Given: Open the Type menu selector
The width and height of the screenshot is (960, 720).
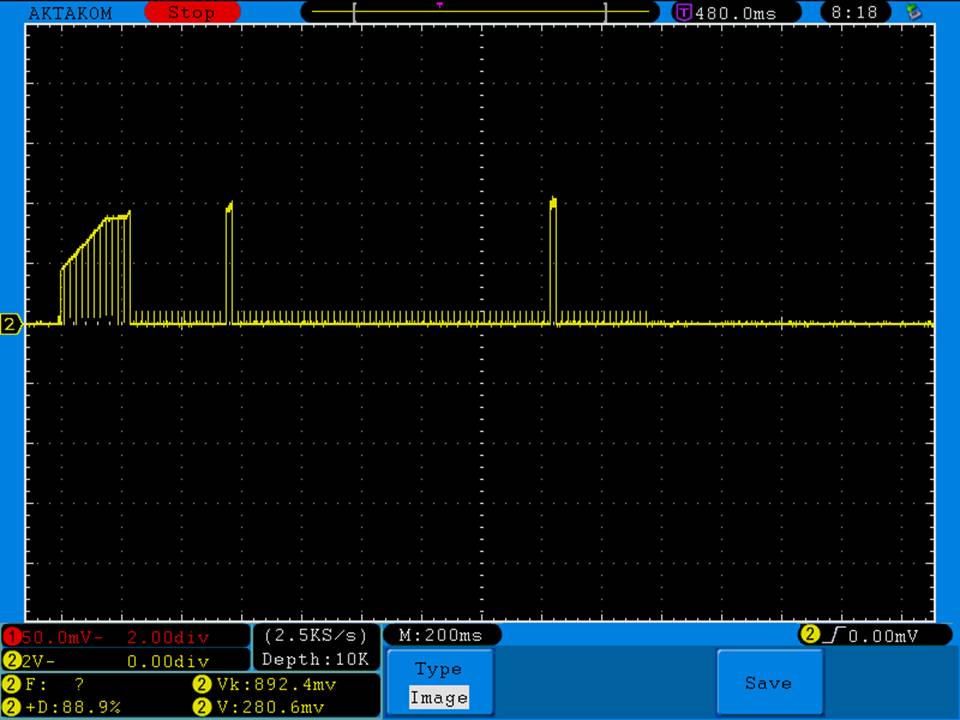Looking at the screenshot, I should click(x=438, y=669).
